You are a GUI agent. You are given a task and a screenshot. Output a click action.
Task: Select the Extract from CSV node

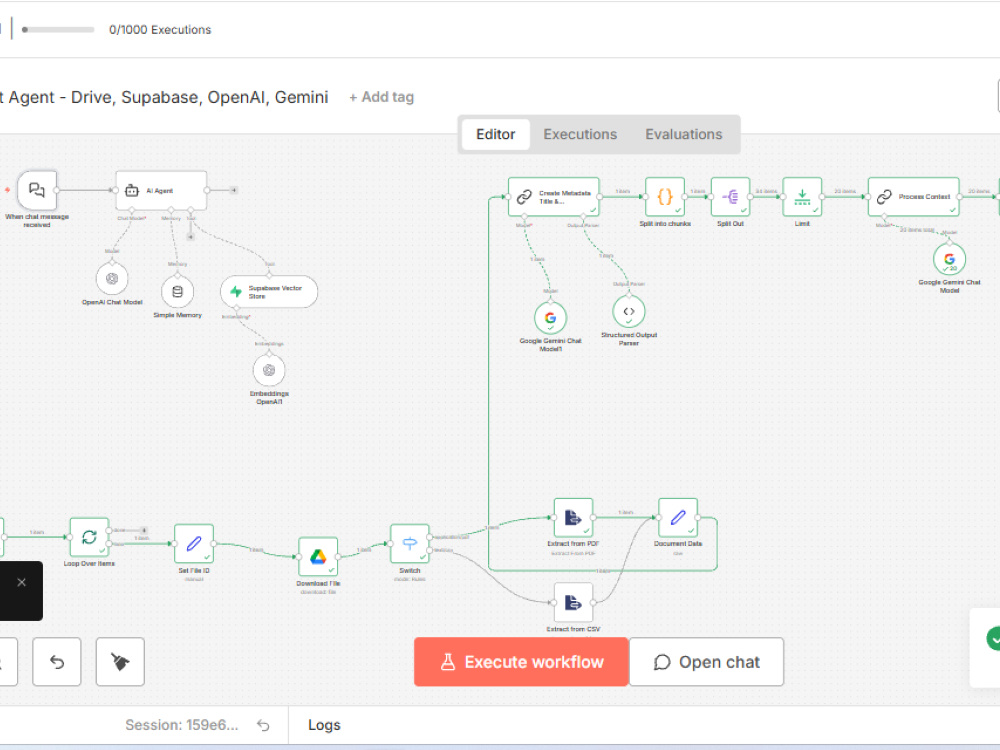573,602
